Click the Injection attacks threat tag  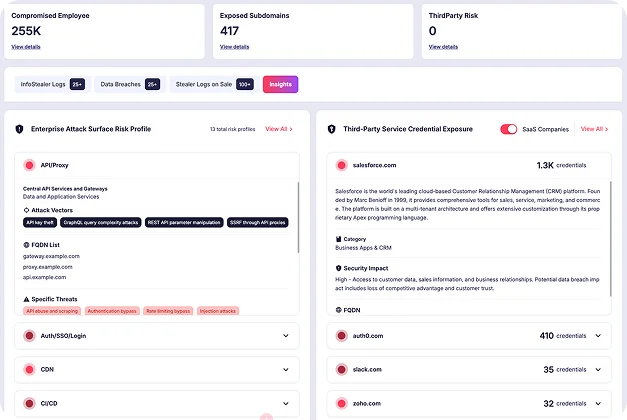tap(218, 311)
